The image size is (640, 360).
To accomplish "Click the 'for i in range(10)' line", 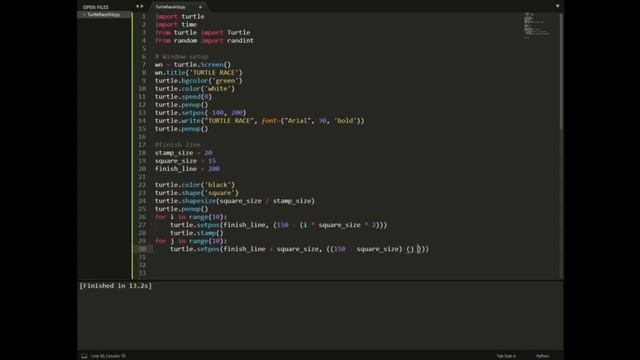I will click(191, 217).
